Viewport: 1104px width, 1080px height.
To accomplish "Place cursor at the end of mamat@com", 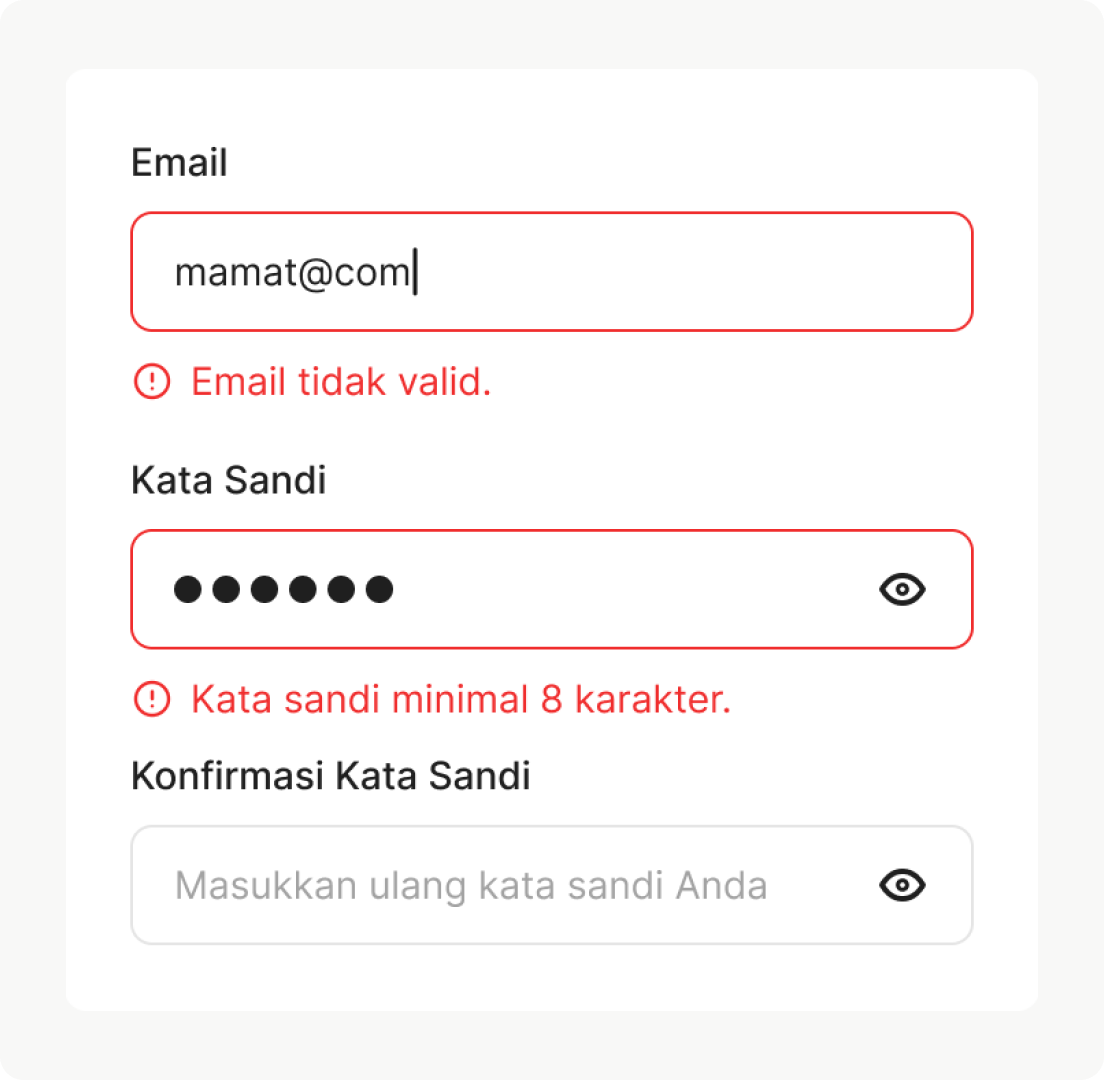I will click(413, 272).
